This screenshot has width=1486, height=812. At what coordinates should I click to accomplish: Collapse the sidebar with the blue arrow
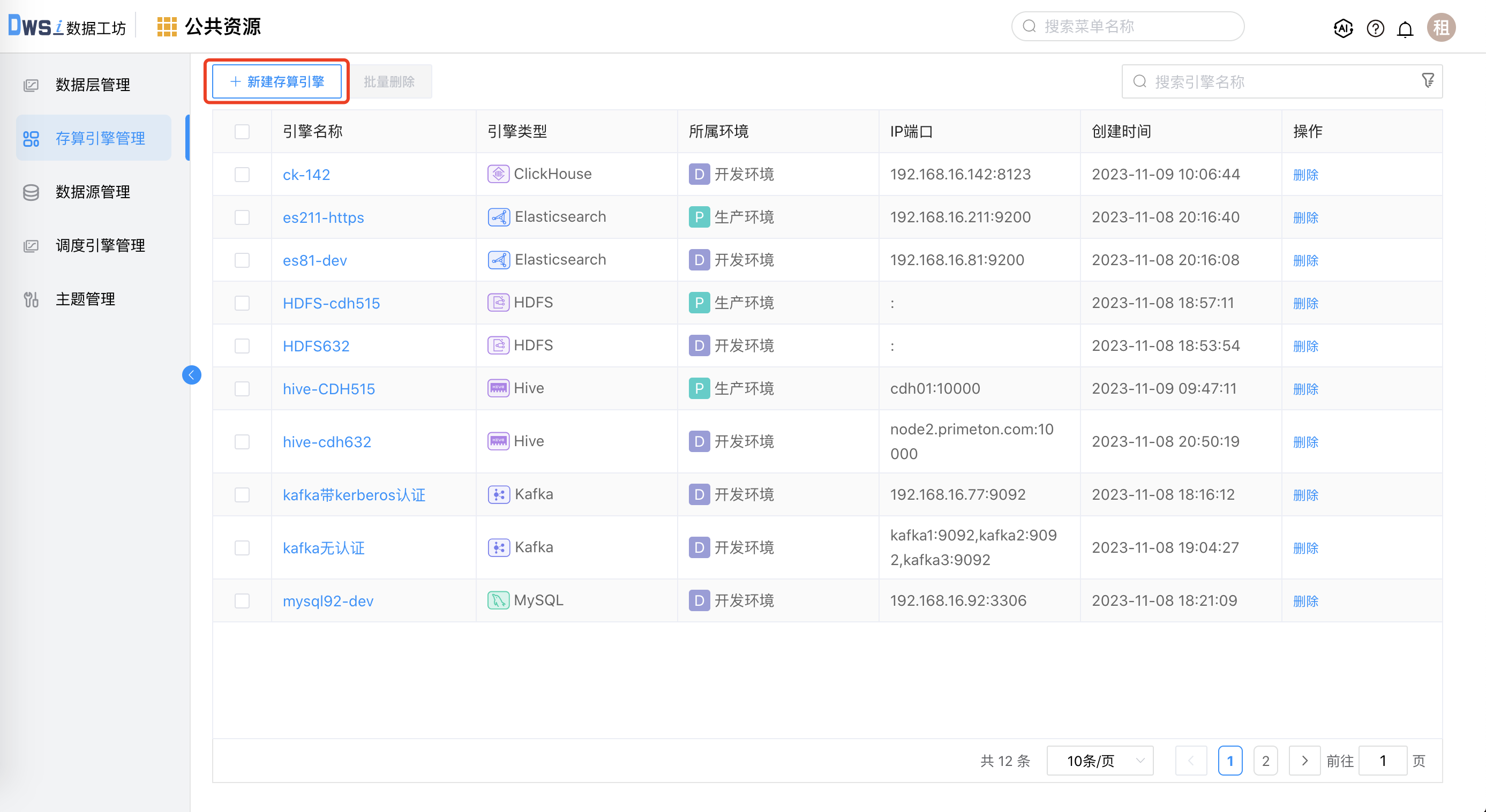[x=192, y=375]
